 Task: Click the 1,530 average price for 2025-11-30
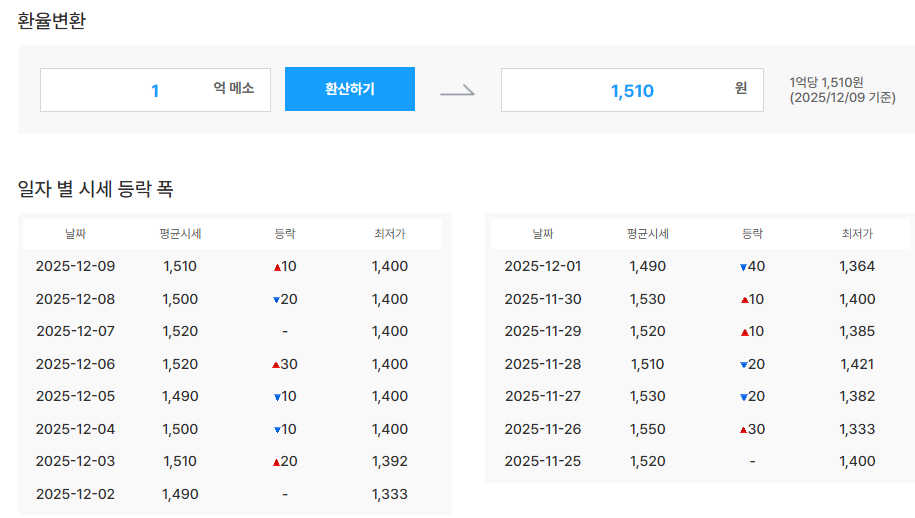[648, 299]
